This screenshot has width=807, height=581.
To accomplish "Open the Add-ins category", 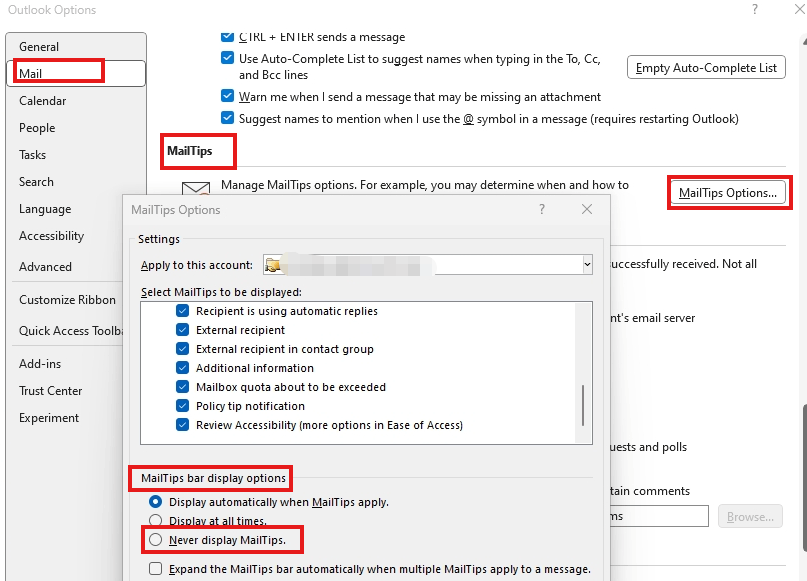I will click(40, 363).
